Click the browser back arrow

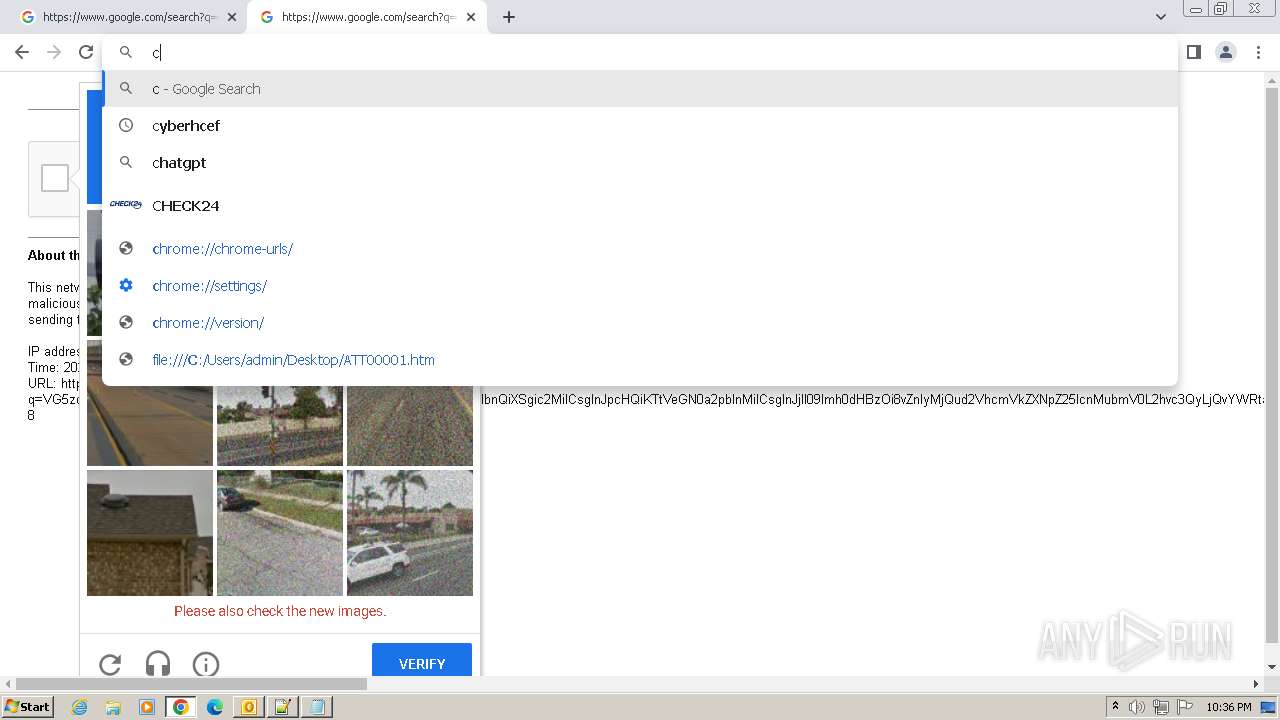point(22,52)
